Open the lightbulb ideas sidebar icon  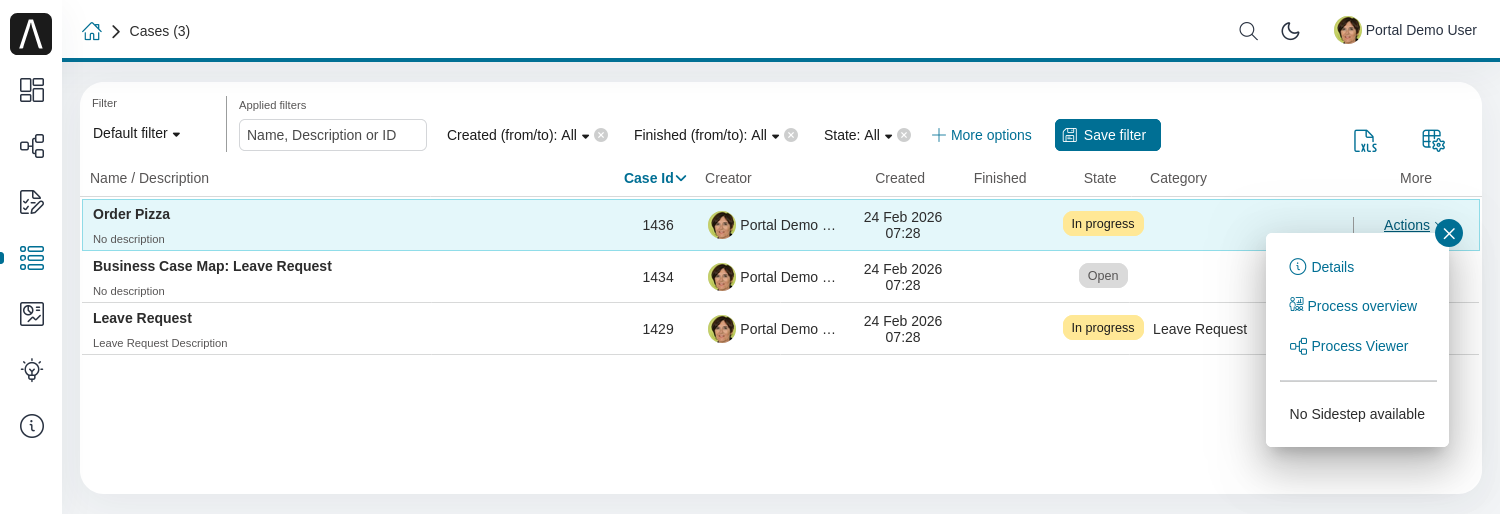pos(32,370)
